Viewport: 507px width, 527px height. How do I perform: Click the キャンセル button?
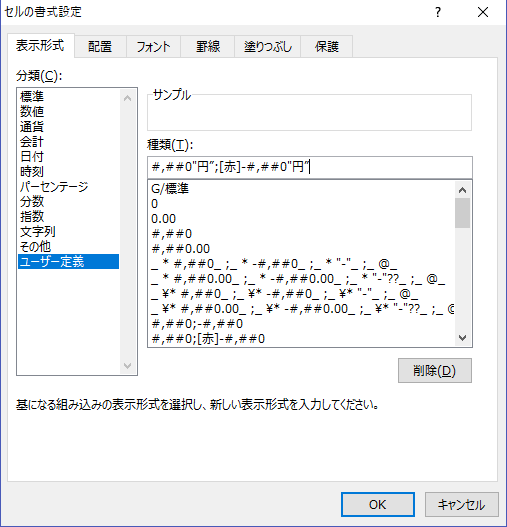pyautogui.click(x=461, y=504)
